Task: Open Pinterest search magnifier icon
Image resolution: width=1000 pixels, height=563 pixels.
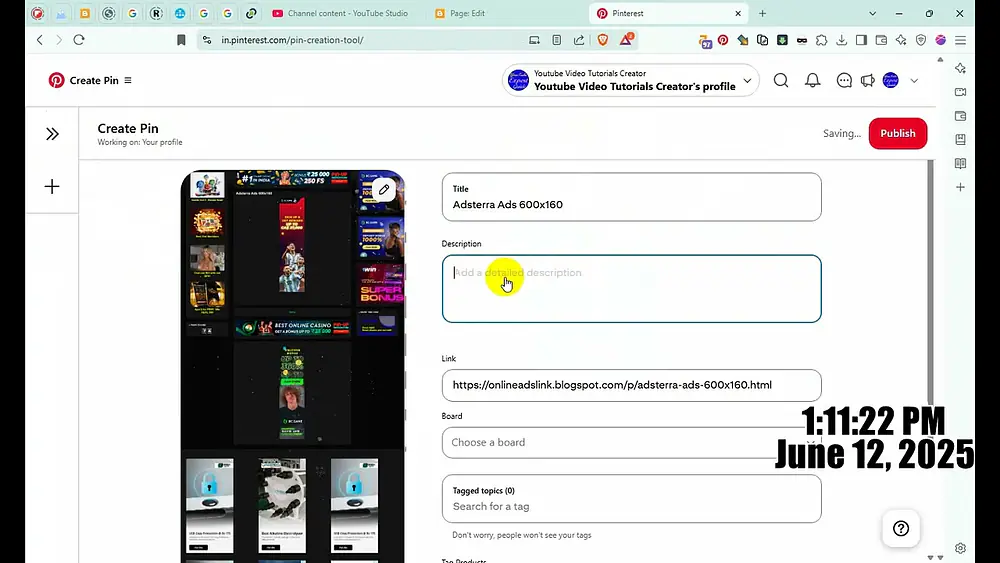Action: click(x=781, y=80)
